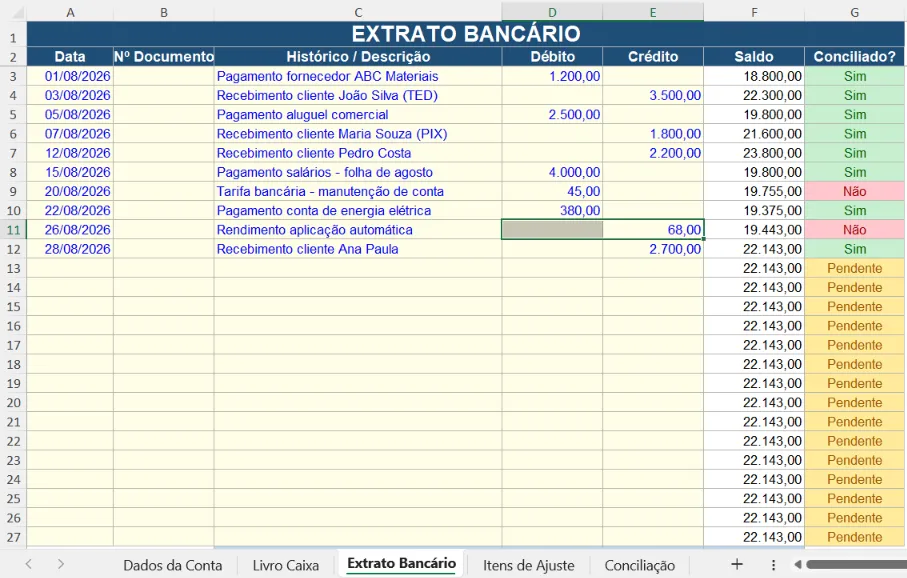Select credit value 3.500,00
907x578 pixels.
tap(652, 95)
